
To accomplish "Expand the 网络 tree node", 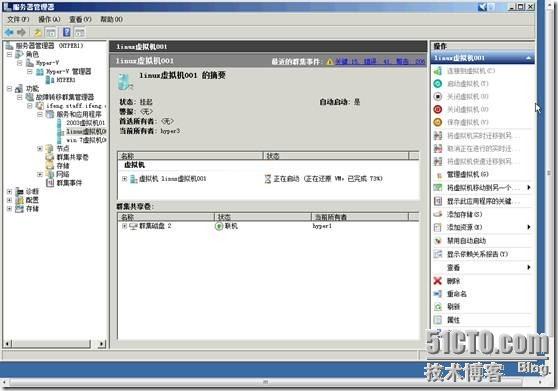I will (40, 174).
